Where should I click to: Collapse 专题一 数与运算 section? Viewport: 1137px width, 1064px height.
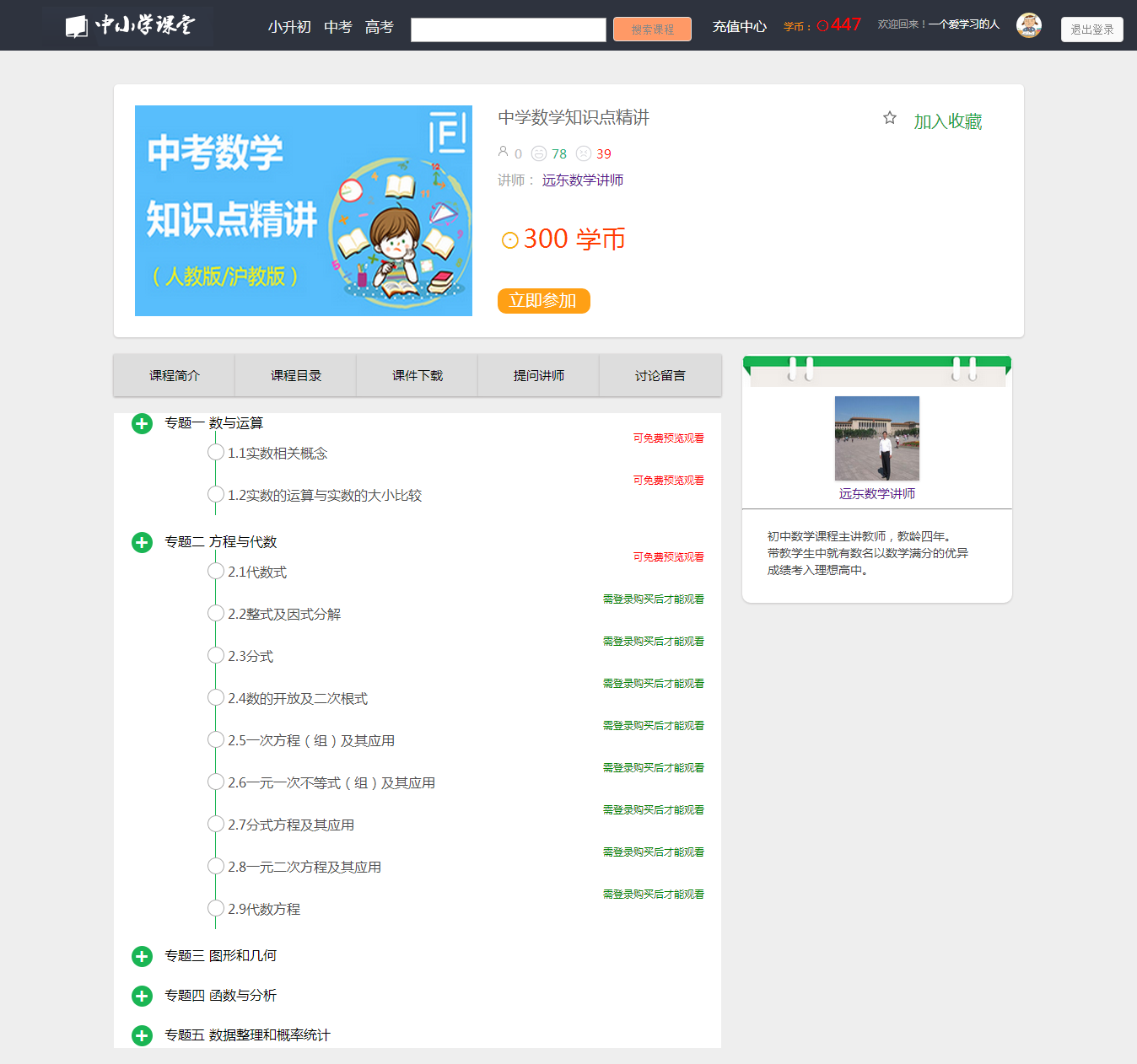pyautogui.click(x=142, y=423)
